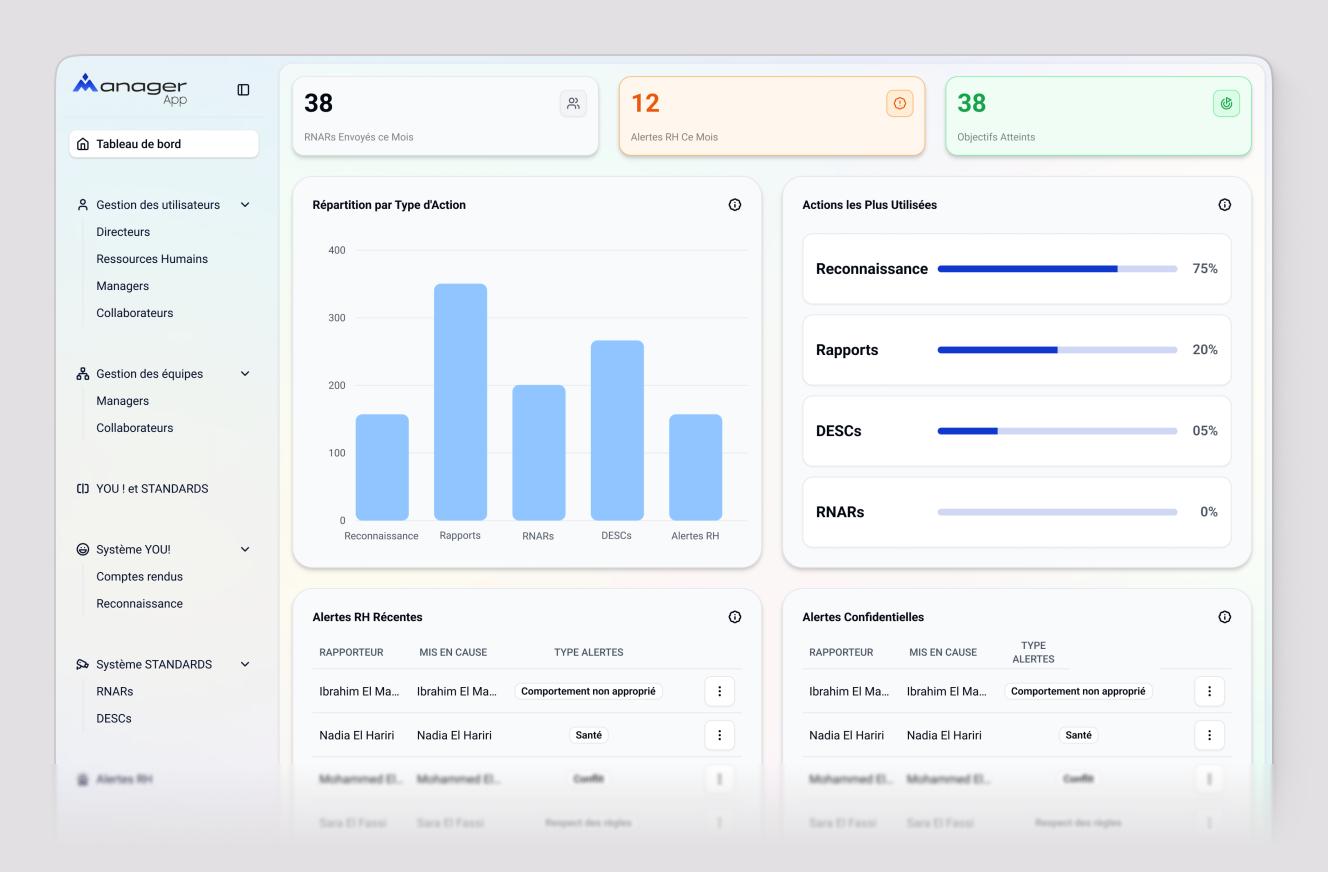
Task: Click the Rapports bar in chart
Action: 460,402
